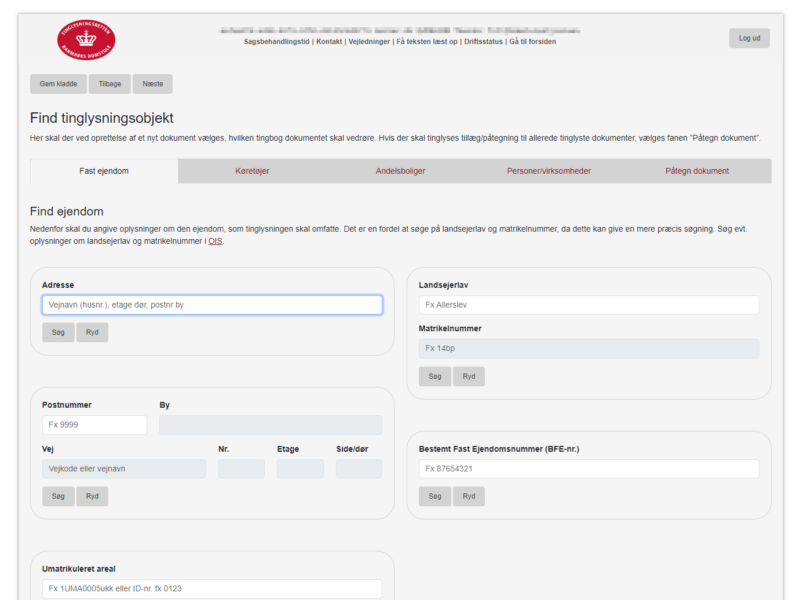This screenshot has height=600, width=800.
Task: Click Ryd under Matrikelnummer
Action: tap(469, 376)
